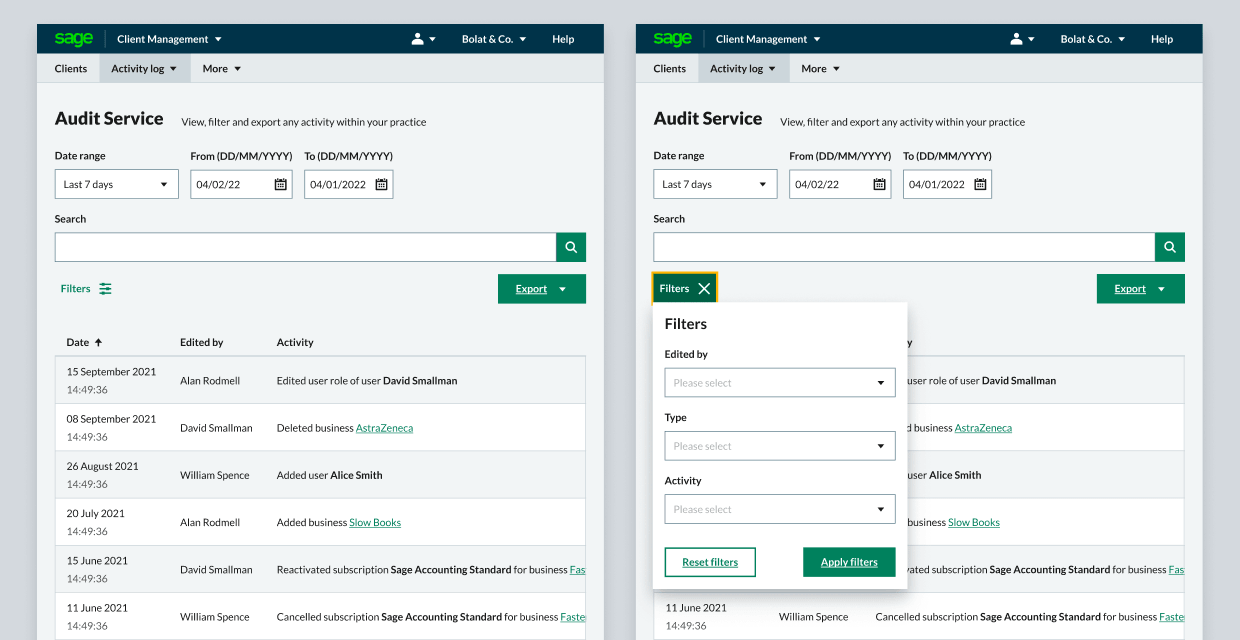Click Help in left window header
Viewport: 1240px width, 640px height.
563,39
